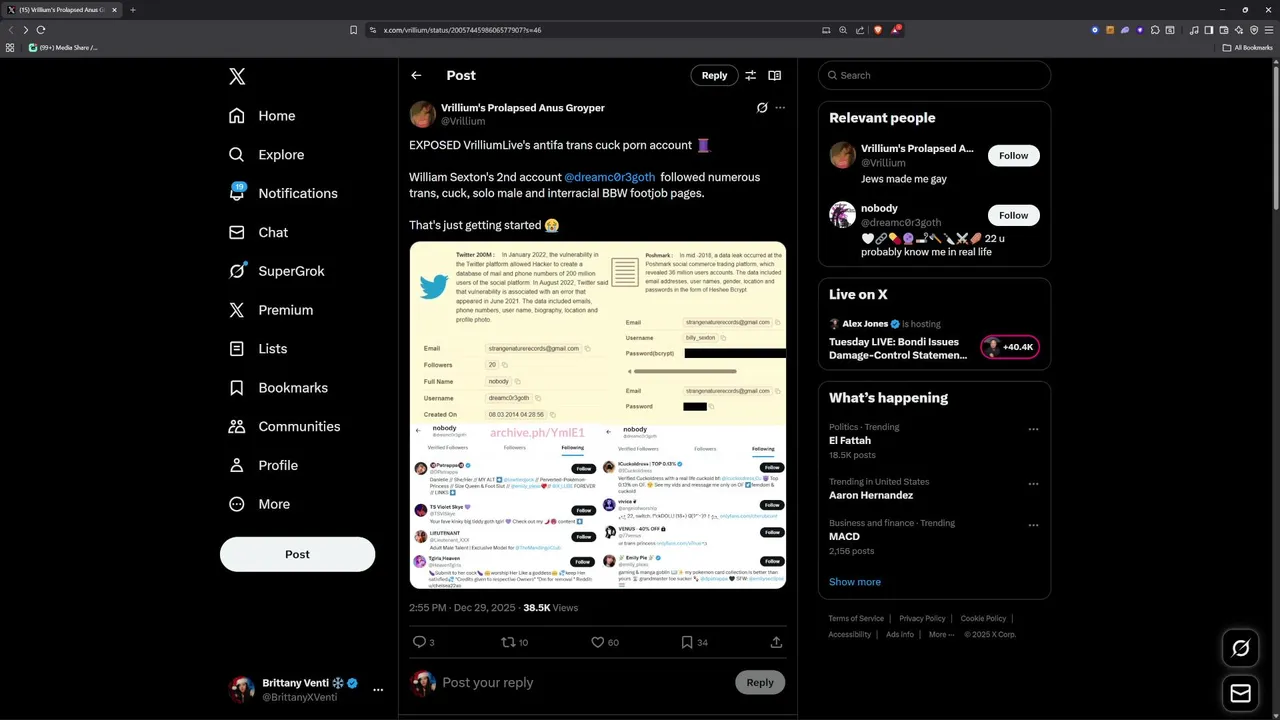Click the share icon under the post
The width and height of the screenshot is (1280, 720).
(776, 642)
